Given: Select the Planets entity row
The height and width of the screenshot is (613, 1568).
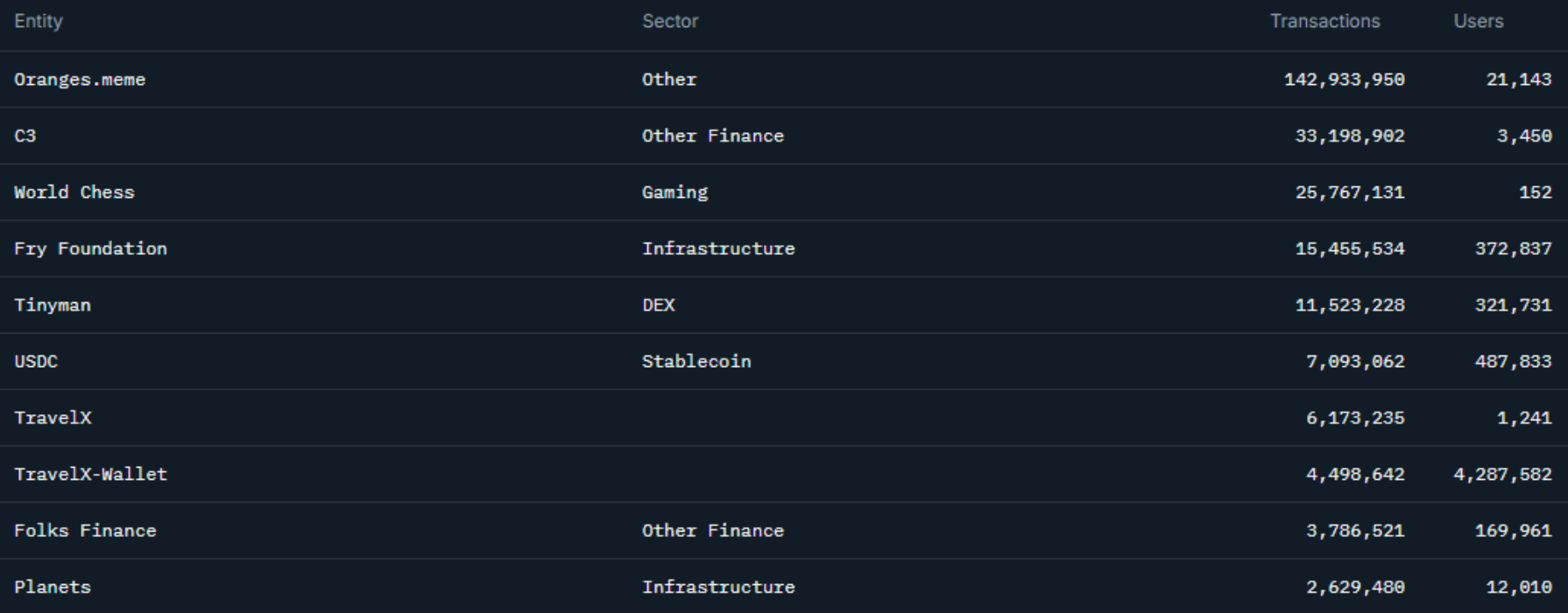Looking at the screenshot, I should click(x=53, y=587).
